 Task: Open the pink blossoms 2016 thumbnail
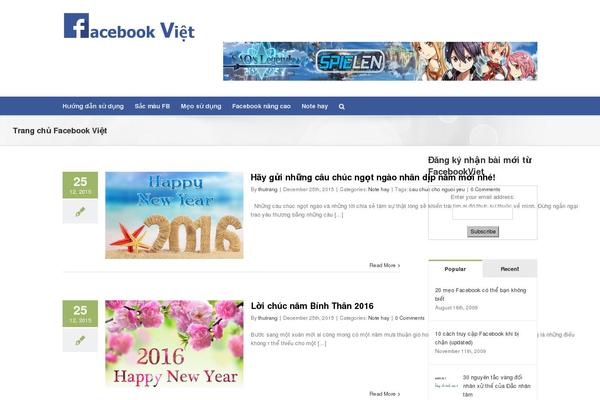coord(174,343)
